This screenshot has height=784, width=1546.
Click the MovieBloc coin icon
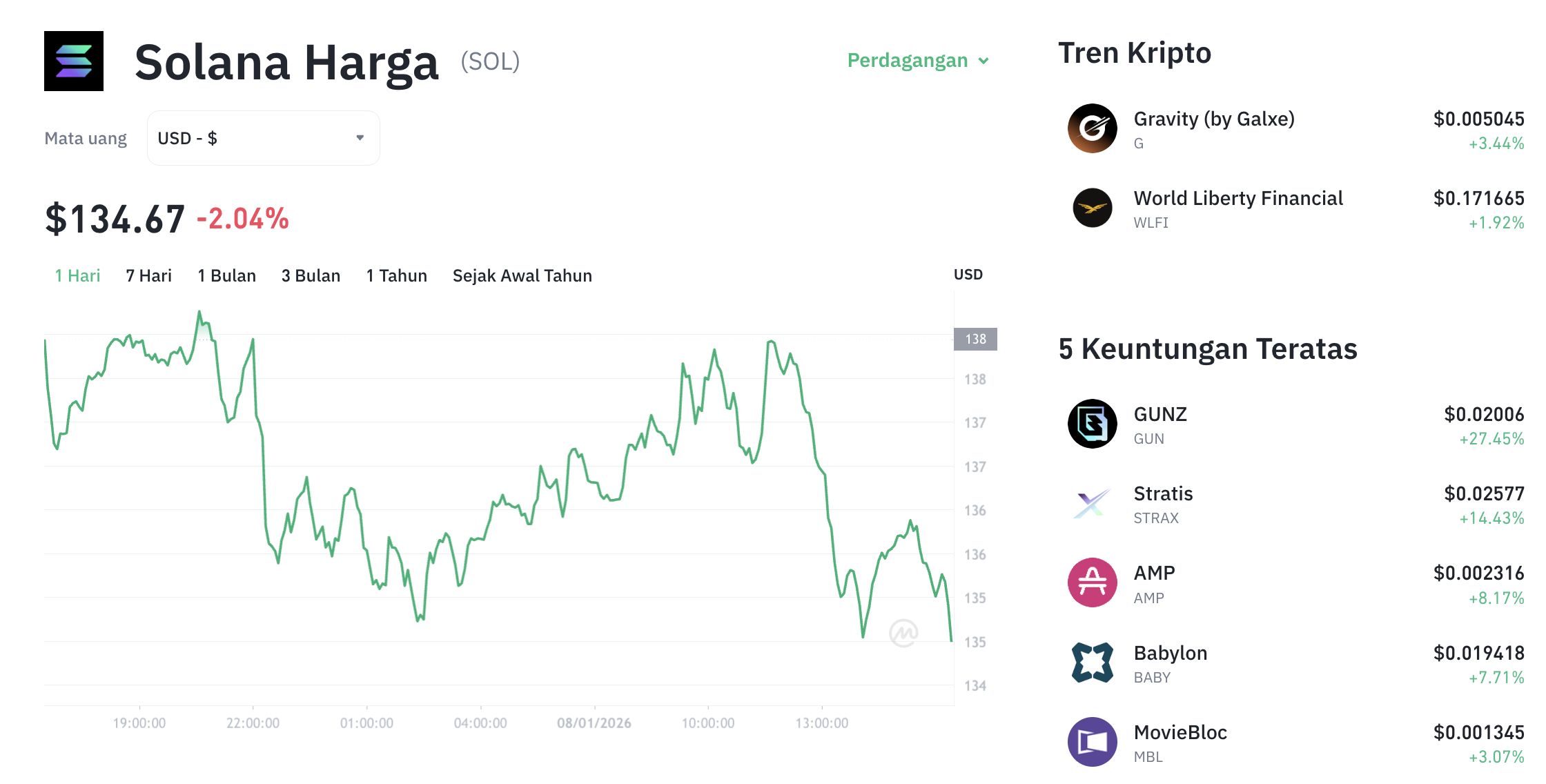coord(1093,742)
